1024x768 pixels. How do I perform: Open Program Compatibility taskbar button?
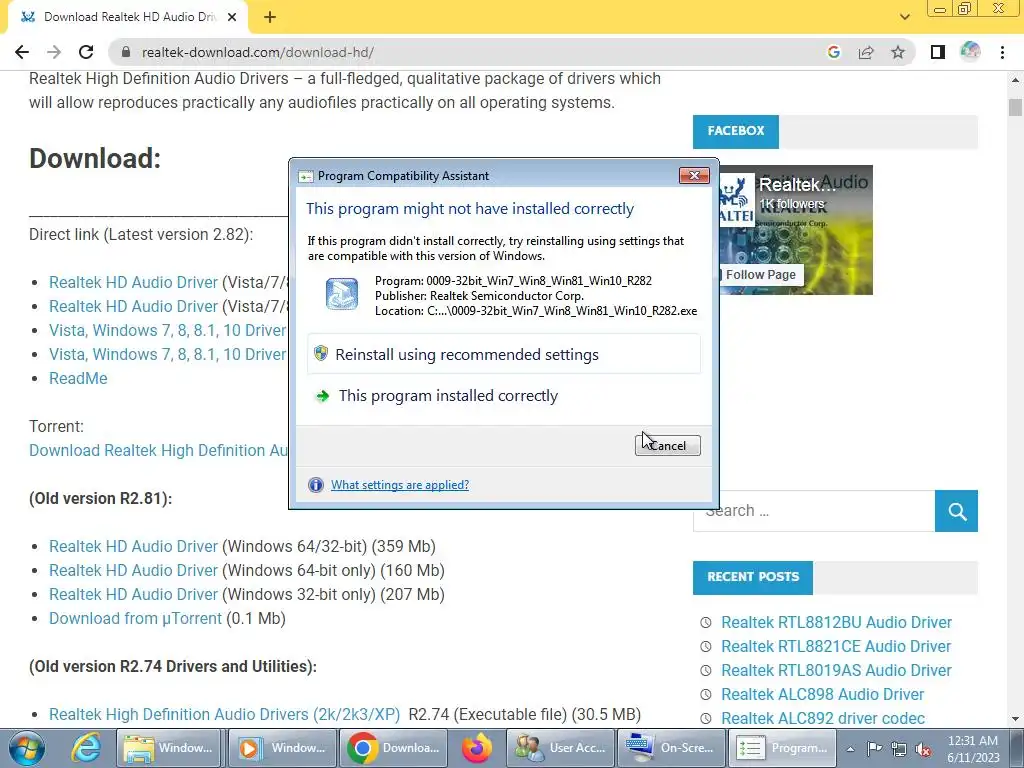click(783, 748)
